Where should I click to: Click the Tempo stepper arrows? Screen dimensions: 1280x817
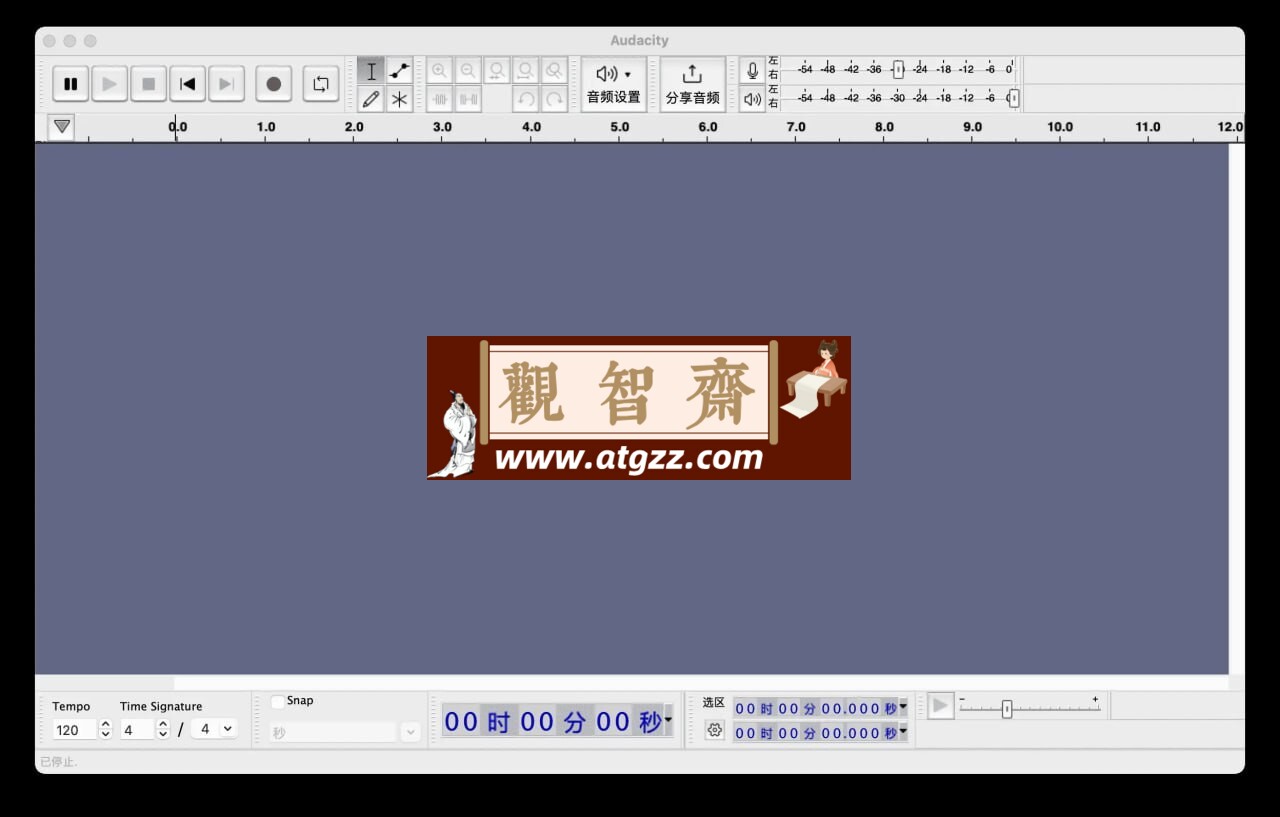106,730
